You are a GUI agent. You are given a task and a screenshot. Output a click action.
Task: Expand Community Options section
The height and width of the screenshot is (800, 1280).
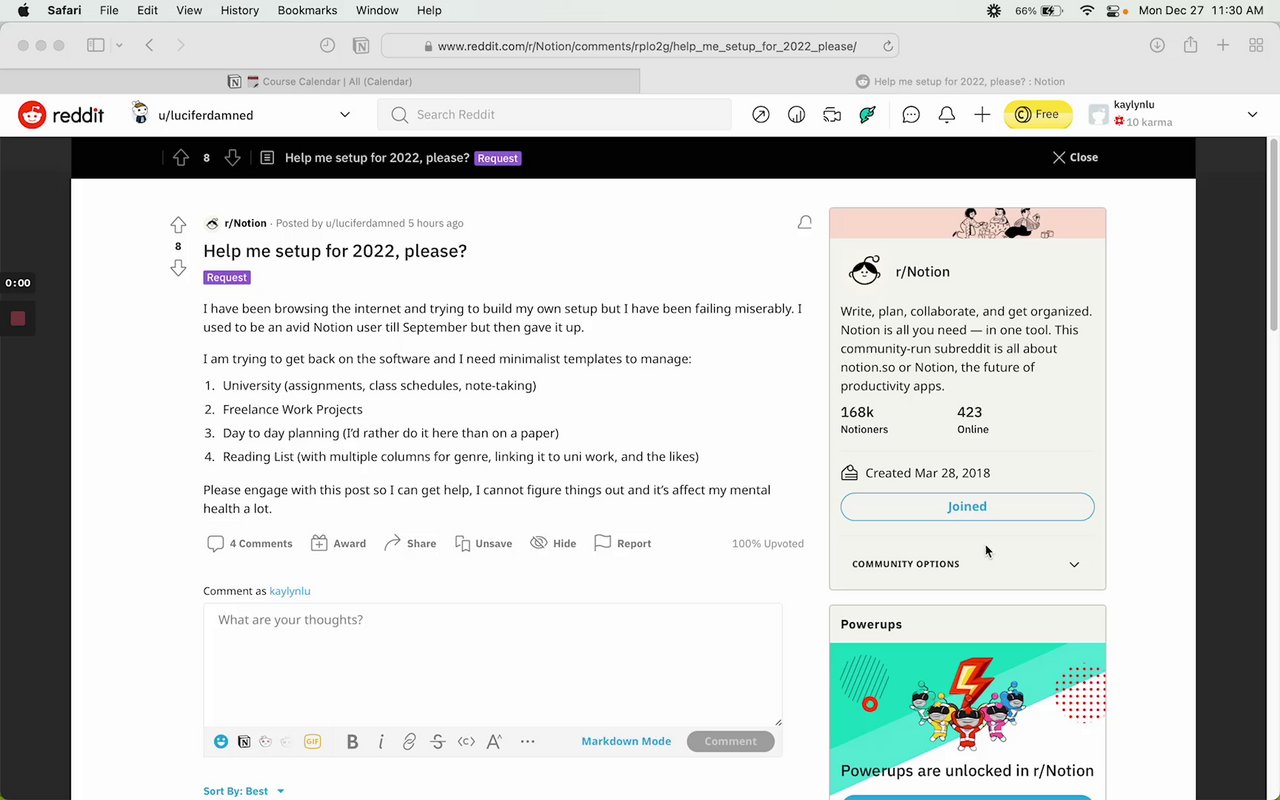tap(966, 564)
